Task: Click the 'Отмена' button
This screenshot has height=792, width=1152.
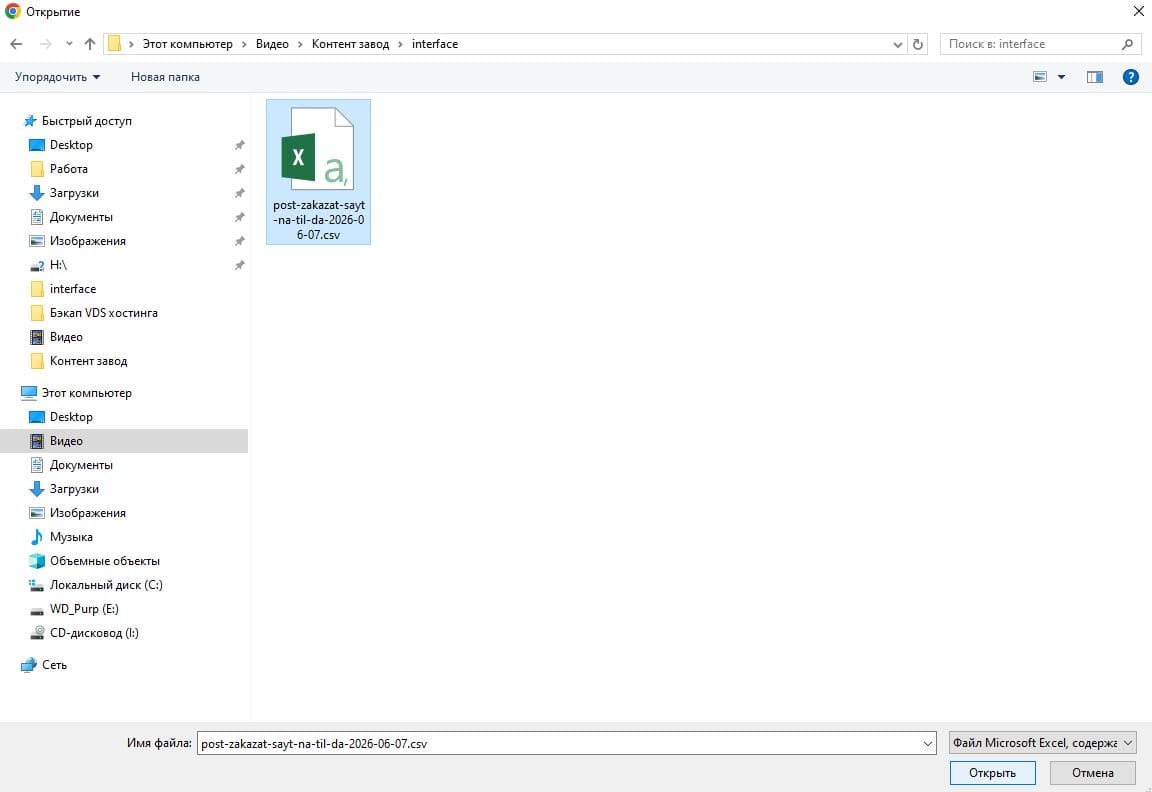Action: pos(1092,773)
